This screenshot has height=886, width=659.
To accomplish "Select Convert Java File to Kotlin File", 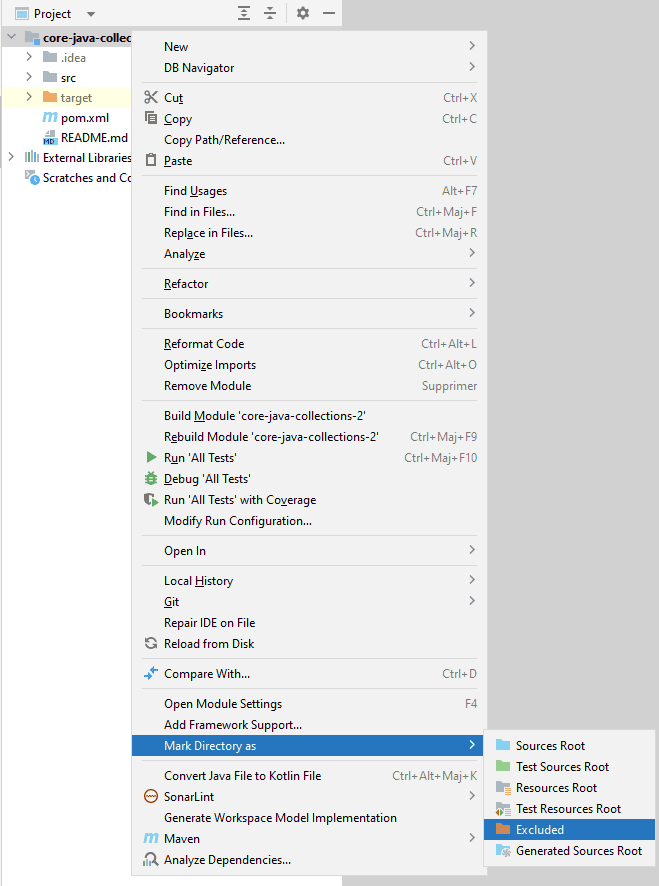I will tap(309, 775).
